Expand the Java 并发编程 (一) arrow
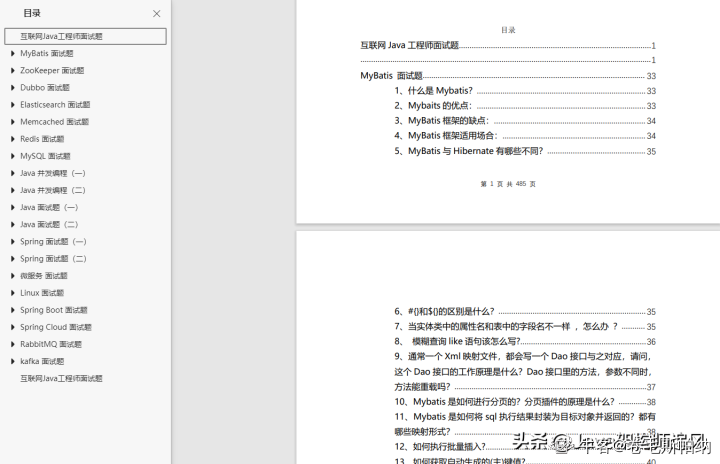 coord(13,173)
